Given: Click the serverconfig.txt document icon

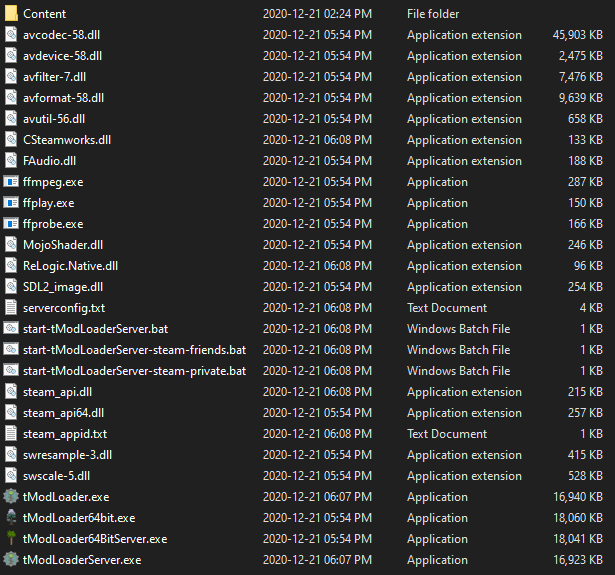Looking at the screenshot, I should click(x=11, y=308).
